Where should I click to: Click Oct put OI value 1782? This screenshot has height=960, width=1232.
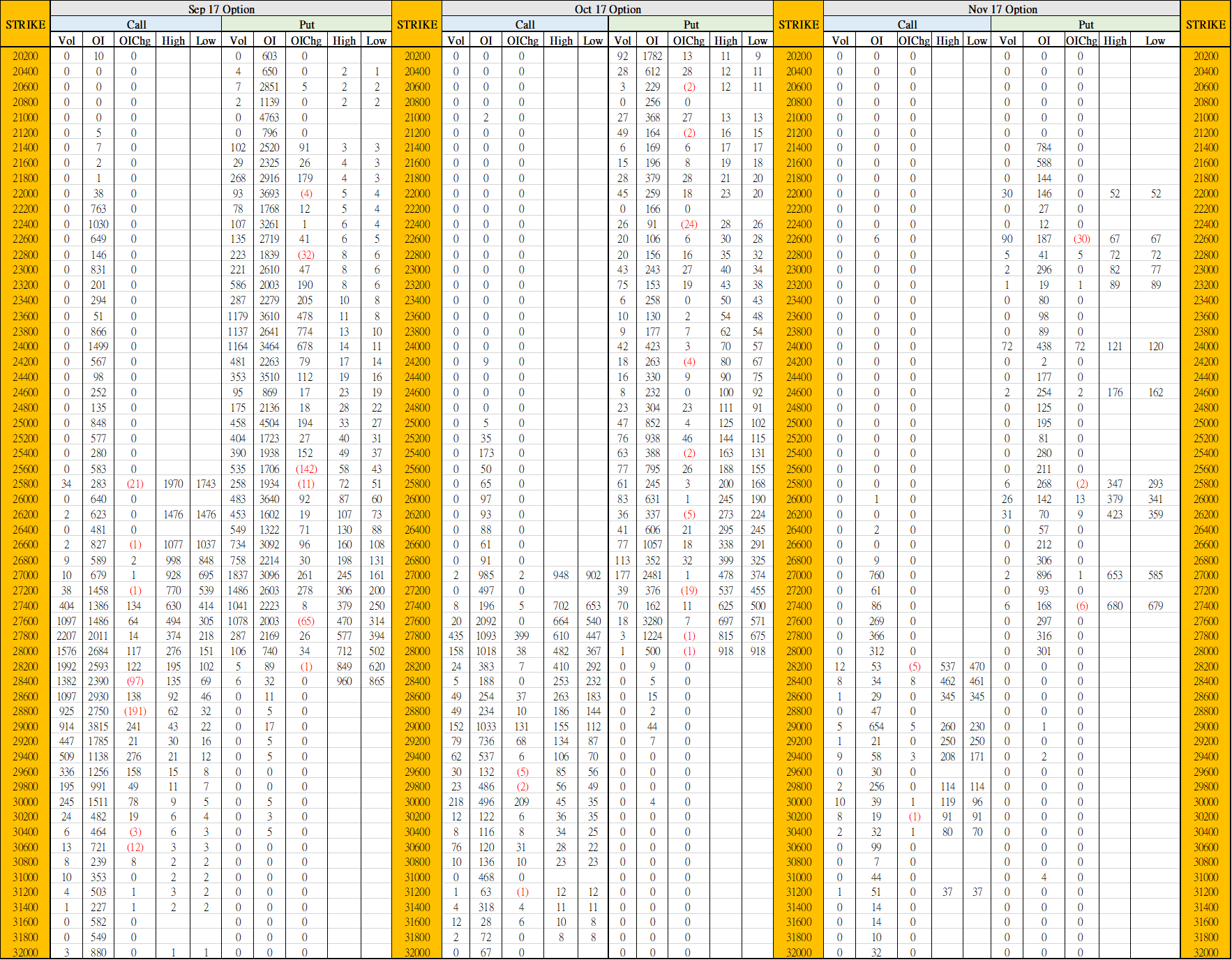(652, 56)
